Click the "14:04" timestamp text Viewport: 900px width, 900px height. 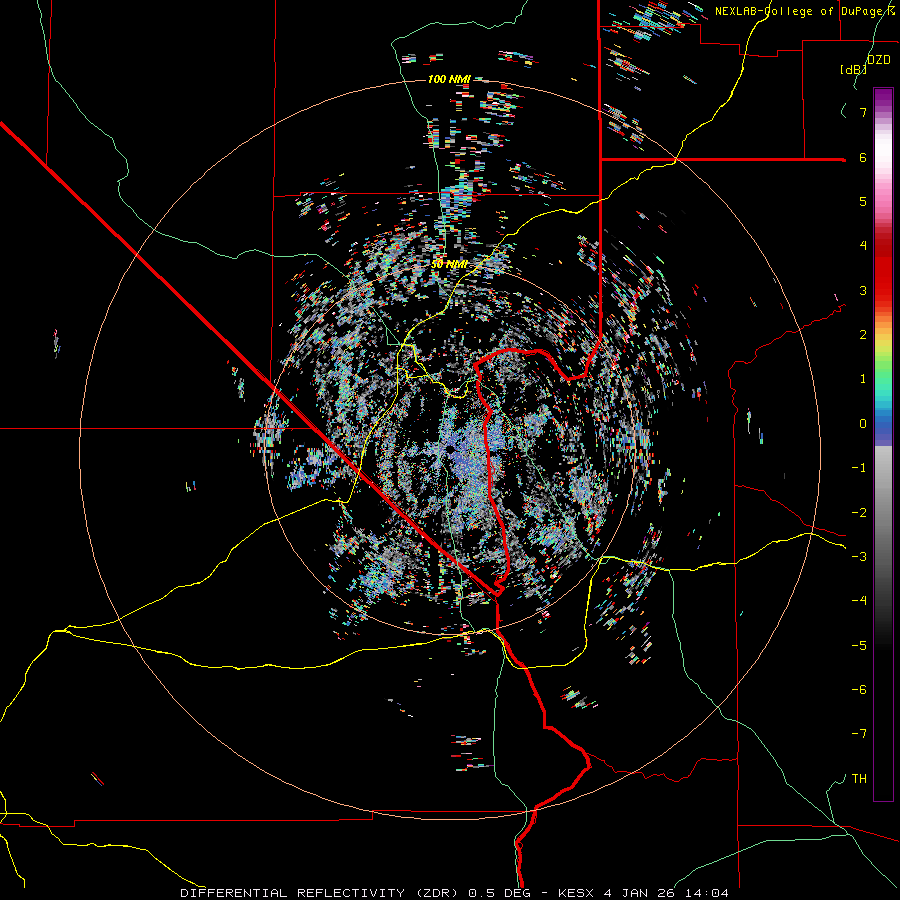[707, 893]
